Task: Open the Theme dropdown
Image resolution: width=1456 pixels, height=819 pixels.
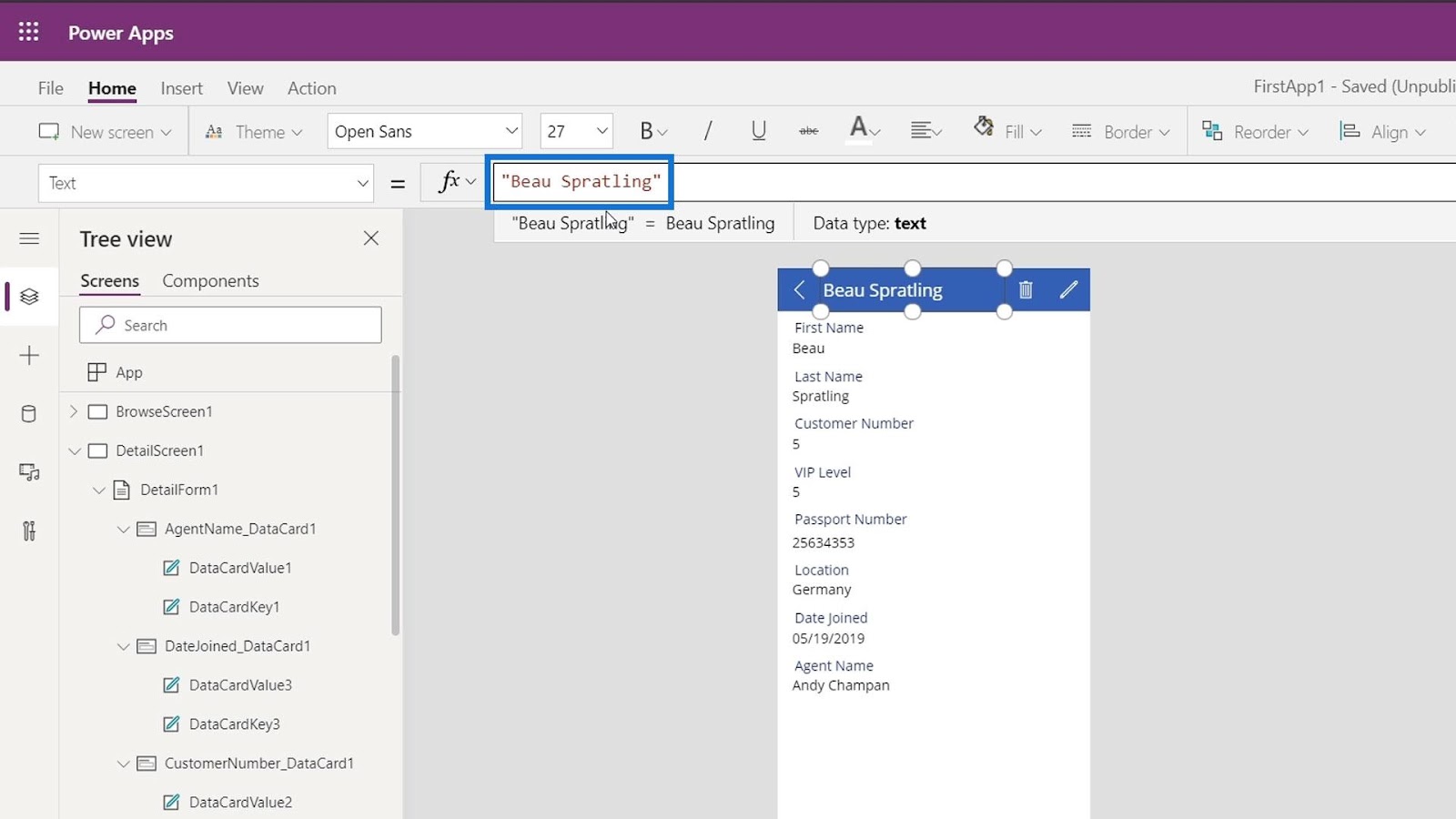Action: click(x=254, y=132)
